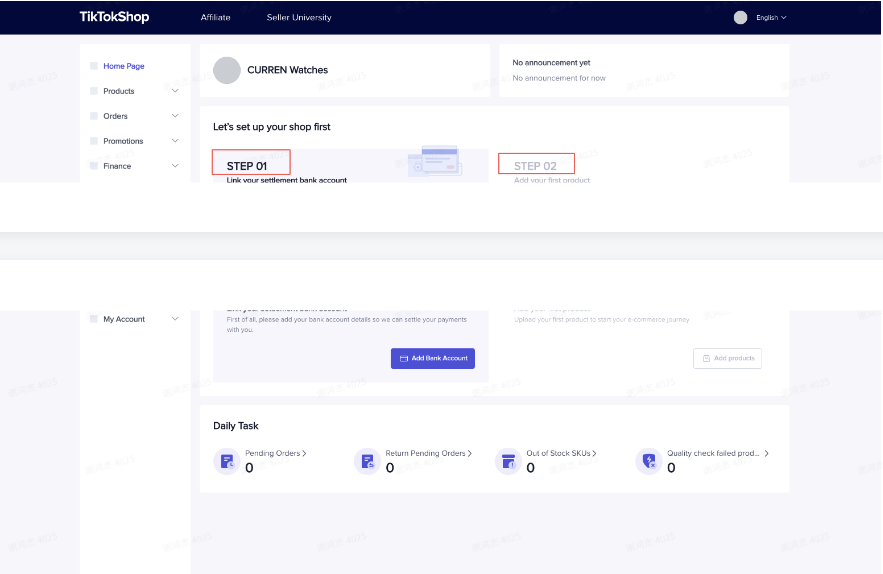The width and height of the screenshot is (883, 574).
Task: Open the English language dropdown
Action: pos(771,17)
